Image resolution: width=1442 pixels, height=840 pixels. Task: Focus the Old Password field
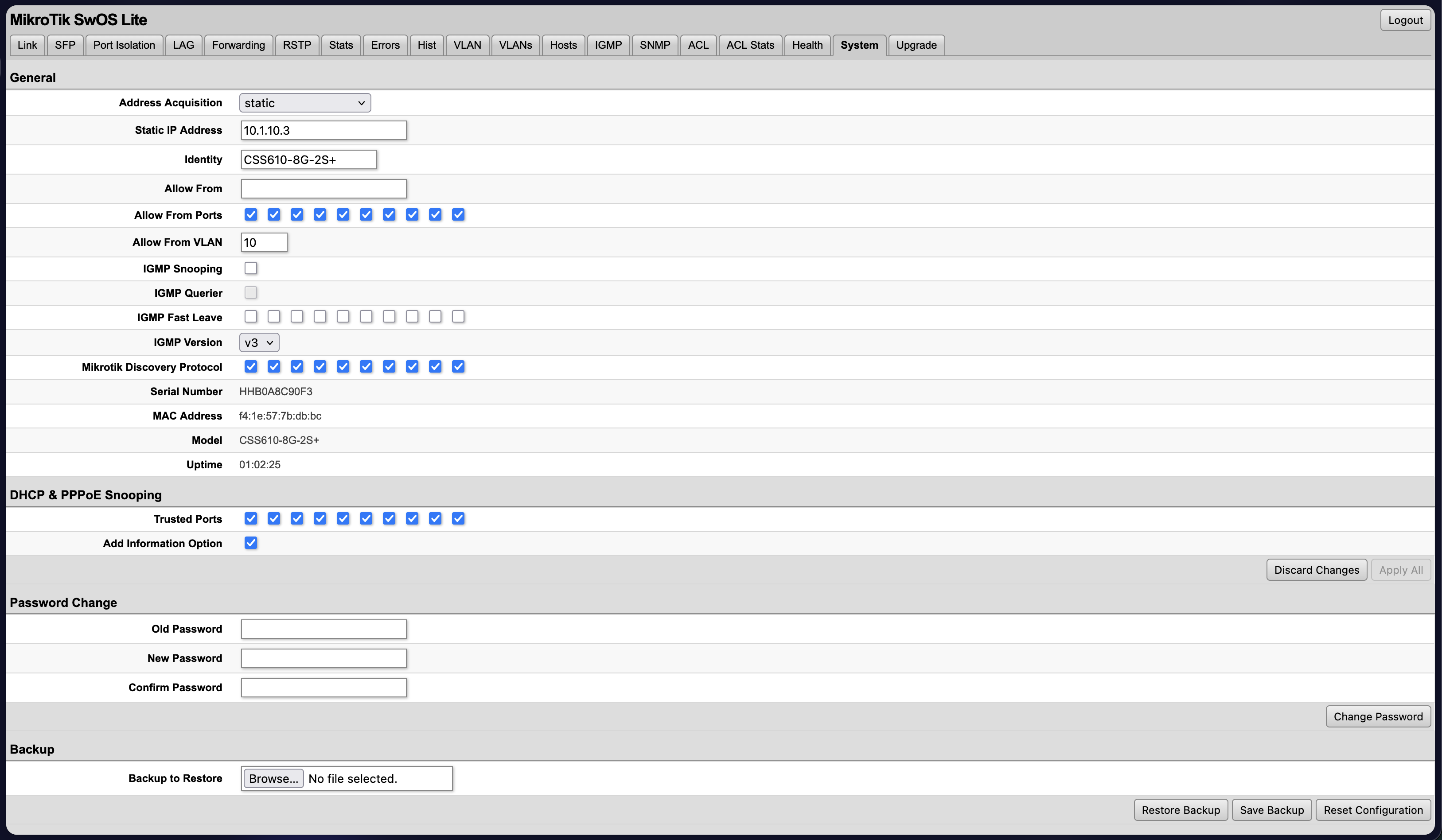(323, 629)
